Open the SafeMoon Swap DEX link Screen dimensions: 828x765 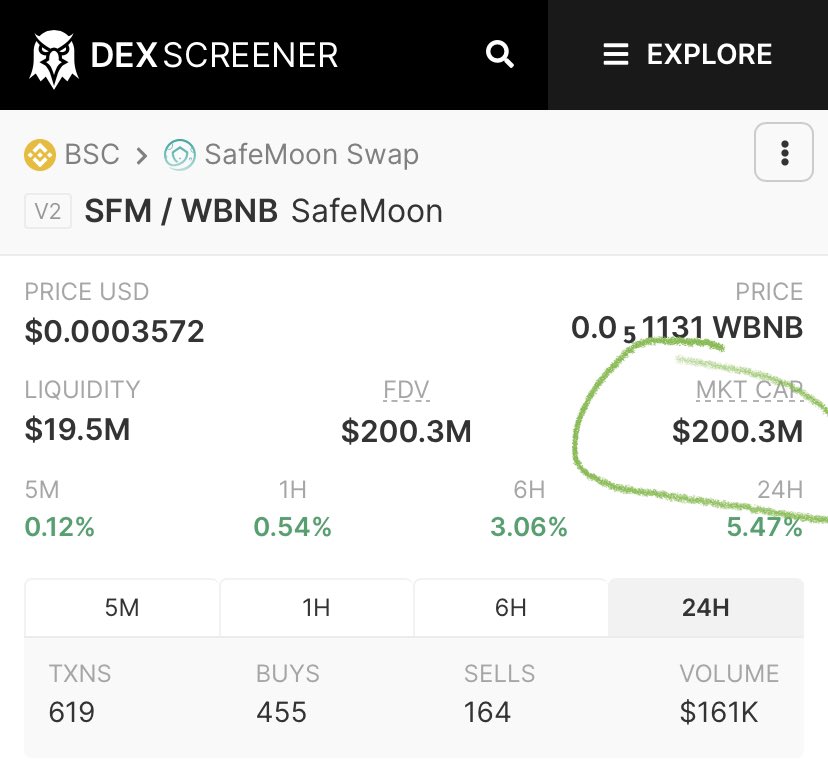coord(312,155)
